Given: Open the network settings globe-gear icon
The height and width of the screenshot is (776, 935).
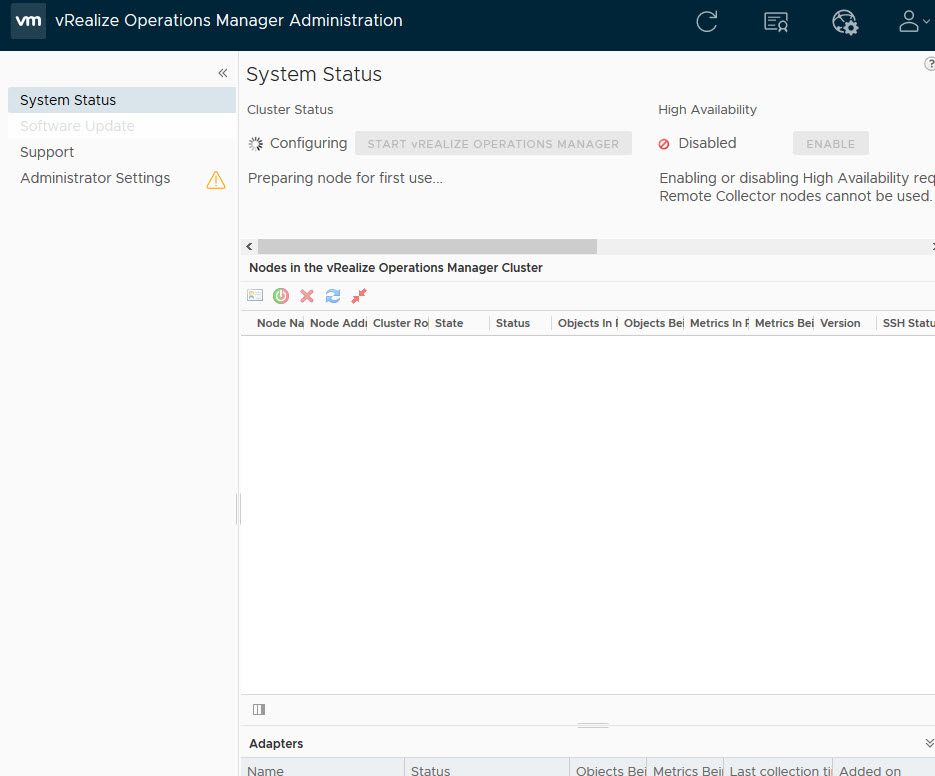Looking at the screenshot, I should [x=845, y=22].
